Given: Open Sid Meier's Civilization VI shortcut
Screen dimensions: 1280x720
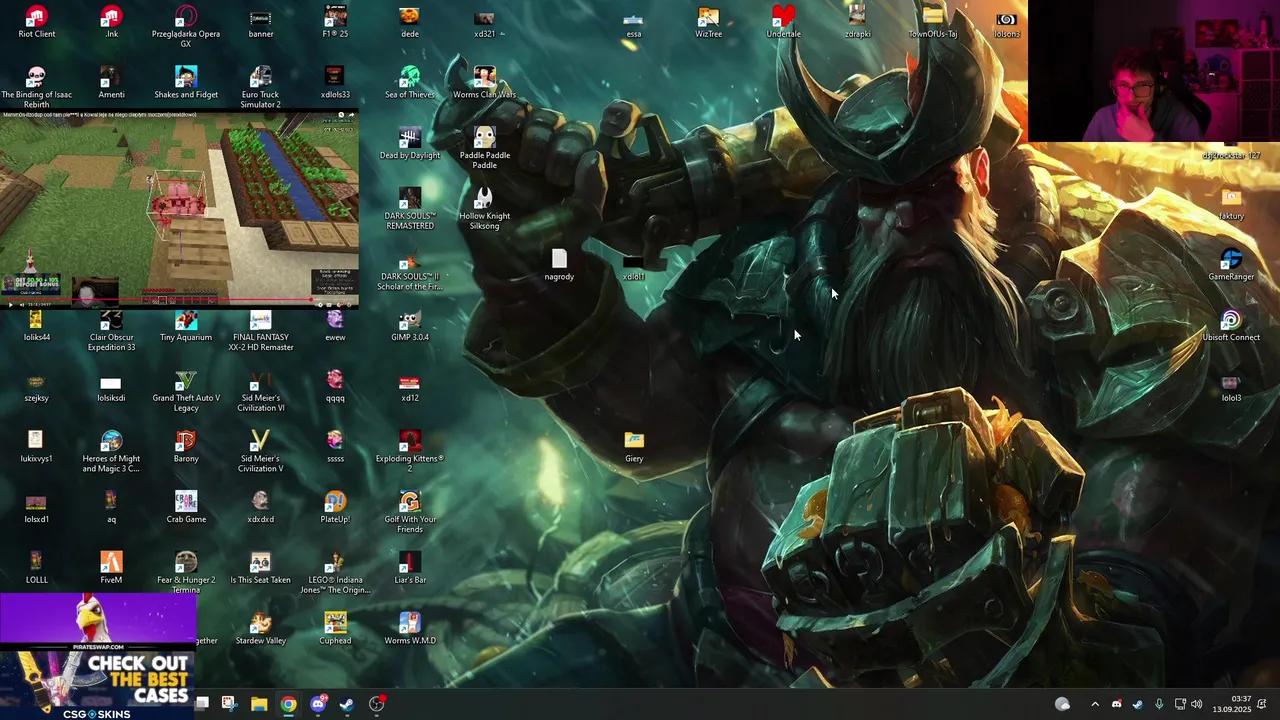Looking at the screenshot, I should coord(261,392).
